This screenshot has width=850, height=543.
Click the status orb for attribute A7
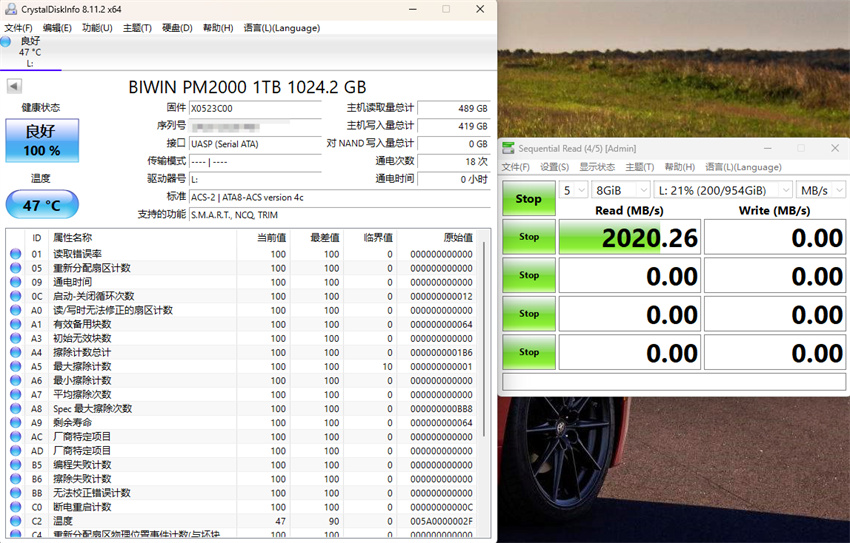coord(16,395)
